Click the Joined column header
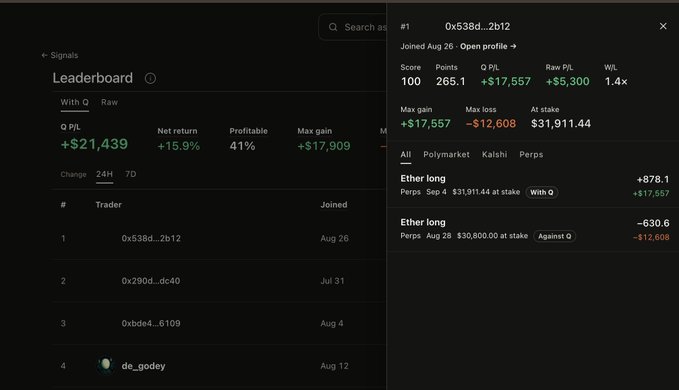This screenshot has height=390, width=679. click(333, 205)
